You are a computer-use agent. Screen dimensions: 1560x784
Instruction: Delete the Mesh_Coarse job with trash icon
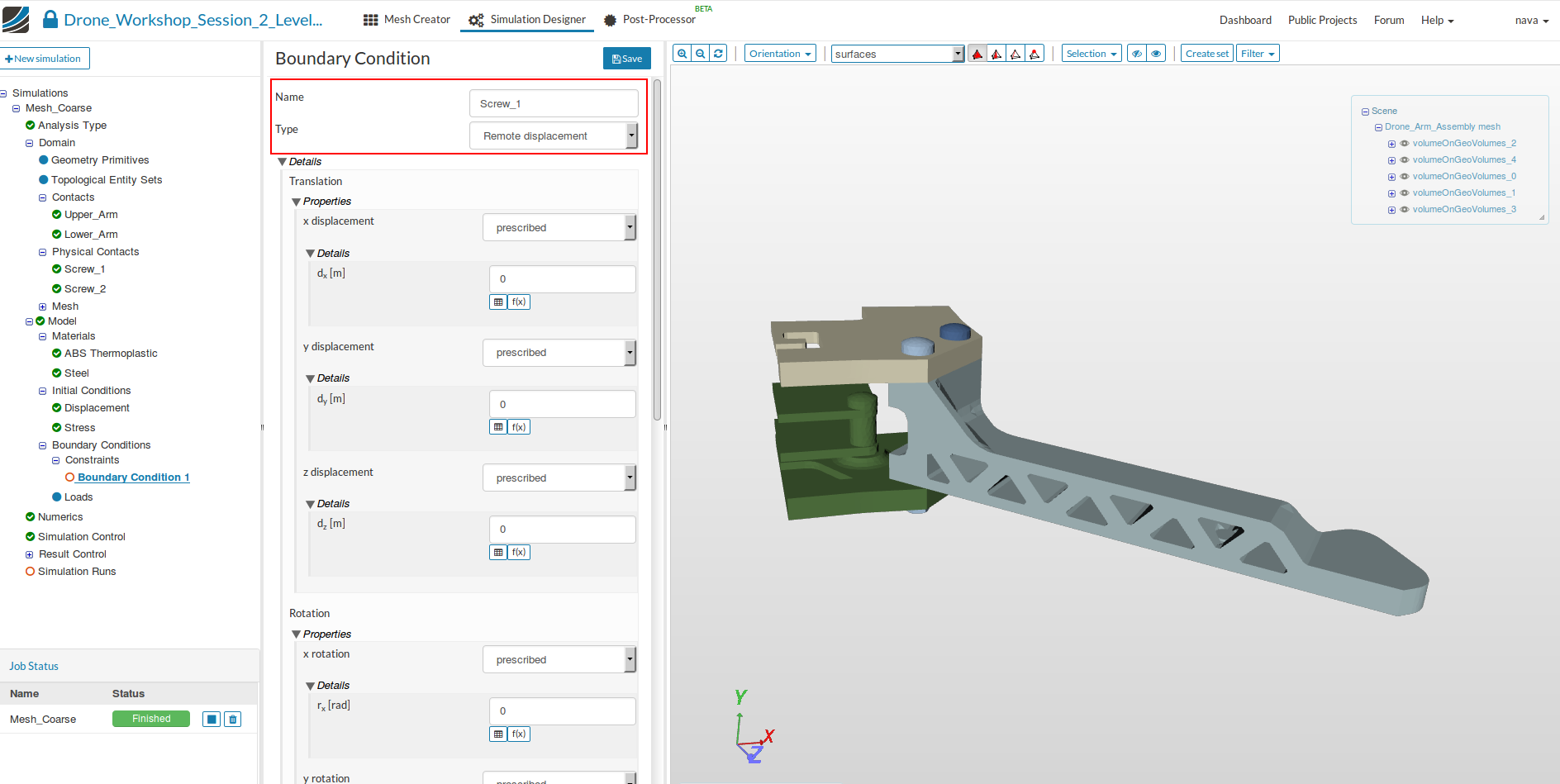[233, 720]
